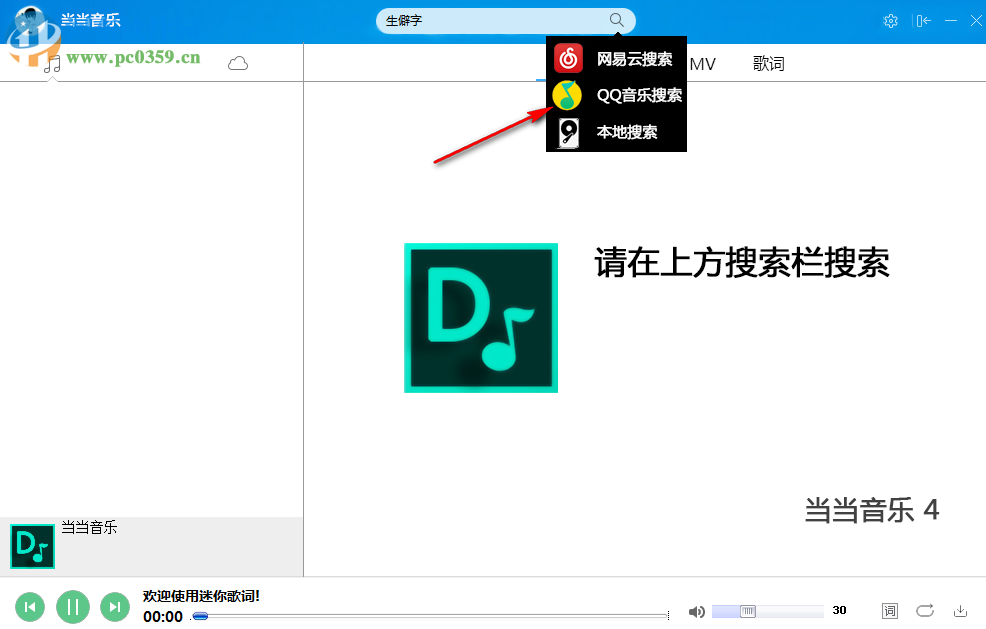This screenshot has height=629, width=986.
Task: Select the QQ Music search icon
Action: pos(565,94)
